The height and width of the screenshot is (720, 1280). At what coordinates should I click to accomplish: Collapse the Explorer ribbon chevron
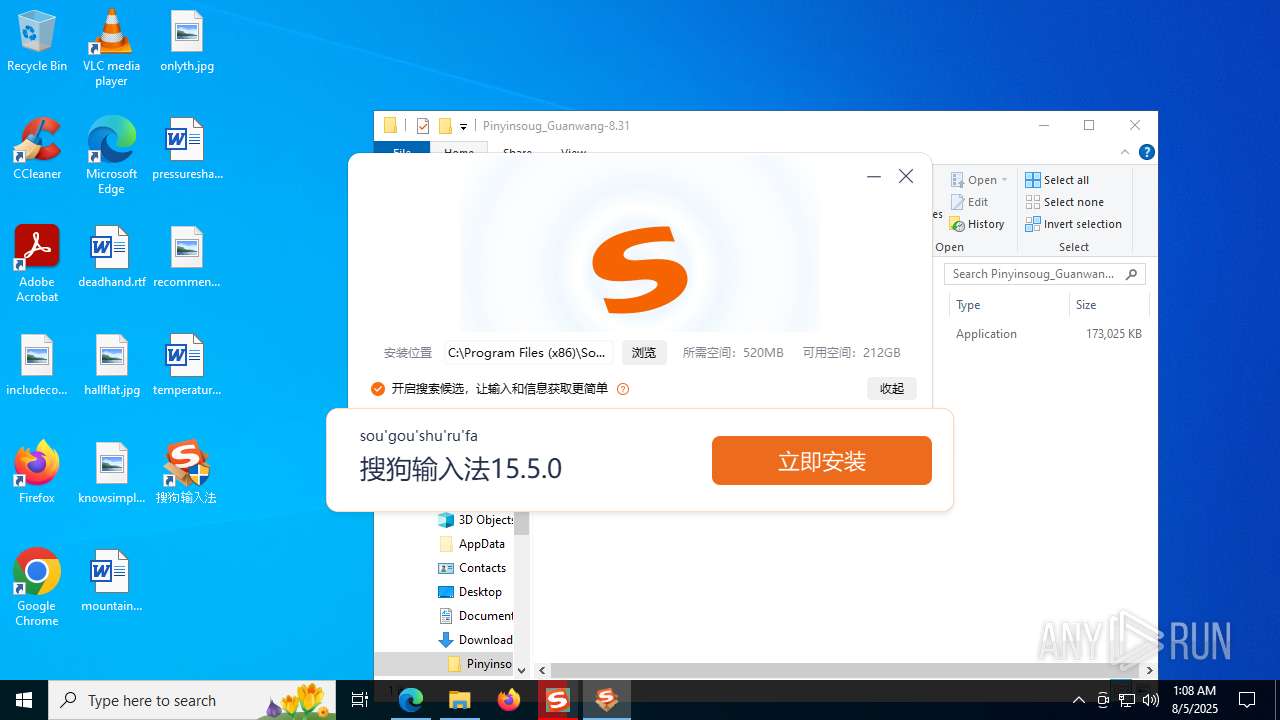1125,152
